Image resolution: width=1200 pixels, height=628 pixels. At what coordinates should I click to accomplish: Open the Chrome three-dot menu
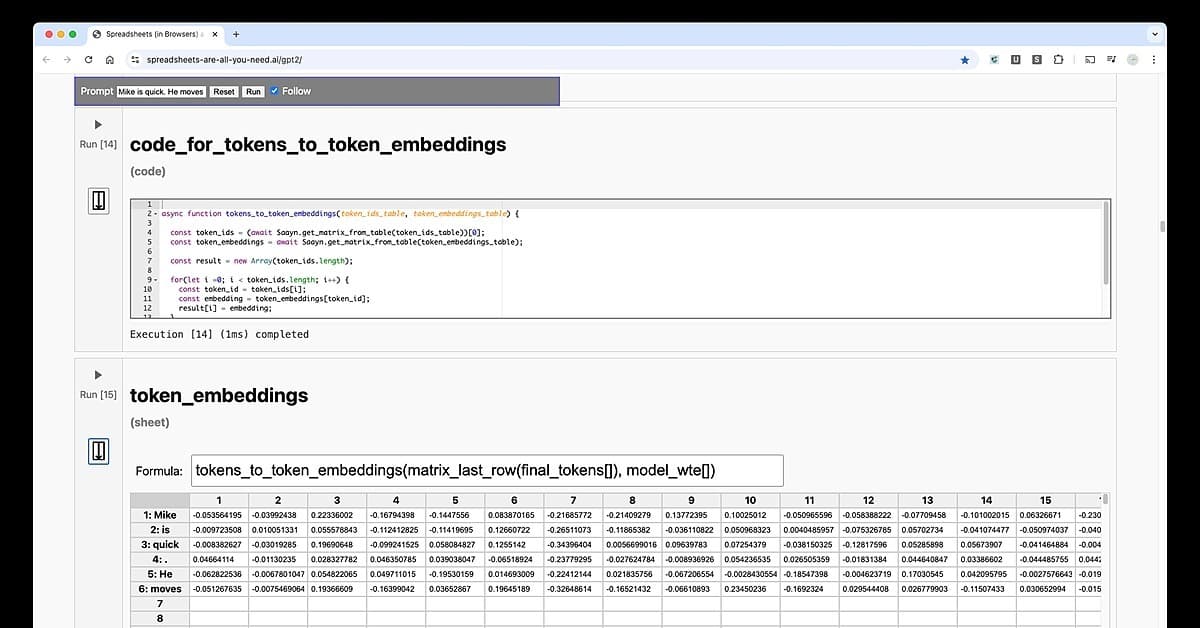[x=1154, y=60]
